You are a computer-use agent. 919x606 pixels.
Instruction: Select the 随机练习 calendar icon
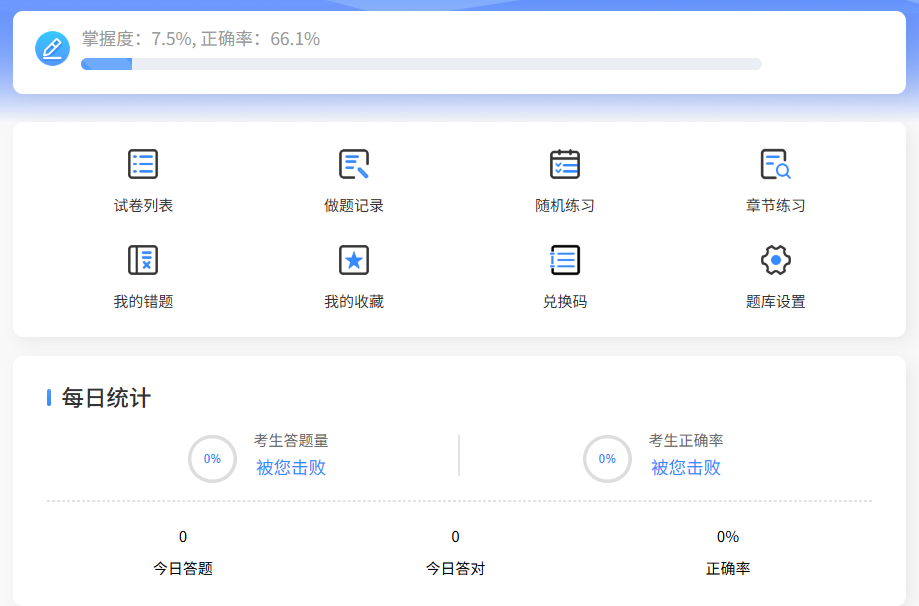click(565, 164)
